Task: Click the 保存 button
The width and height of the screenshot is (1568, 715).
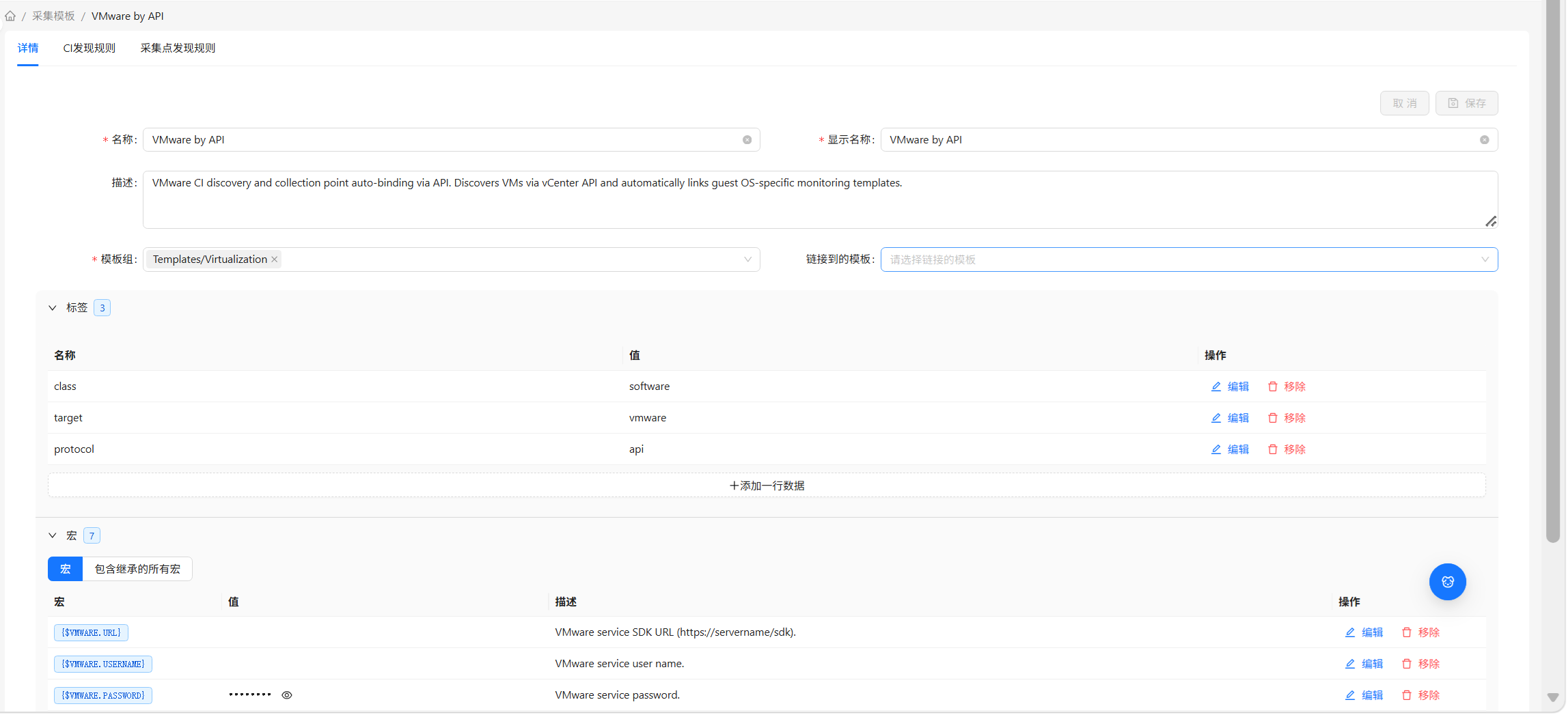Action: click(x=1467, y=103)
